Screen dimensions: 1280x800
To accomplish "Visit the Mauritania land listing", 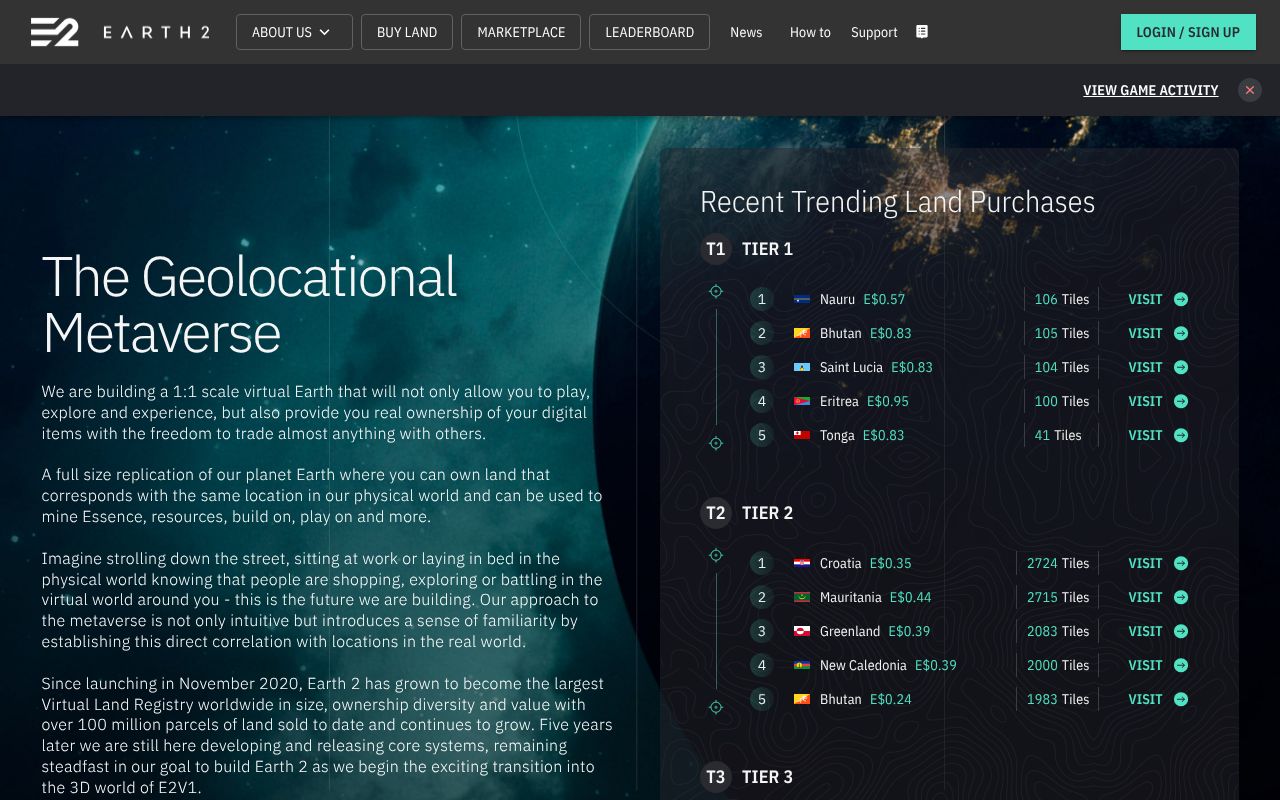I will point(1145,597).
